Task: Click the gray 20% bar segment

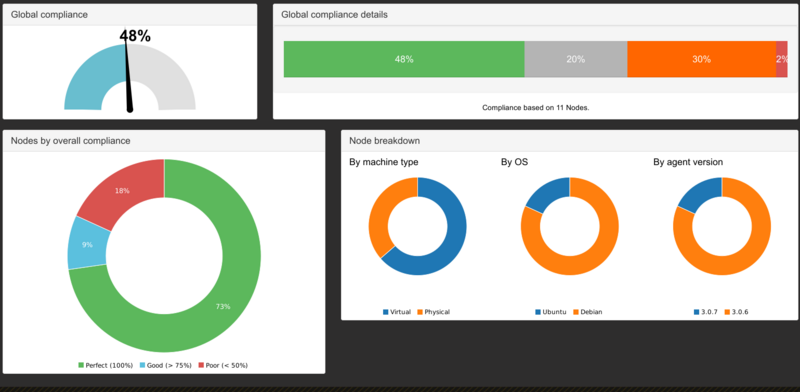Action: pyautogui.click(x=576, y=59)
